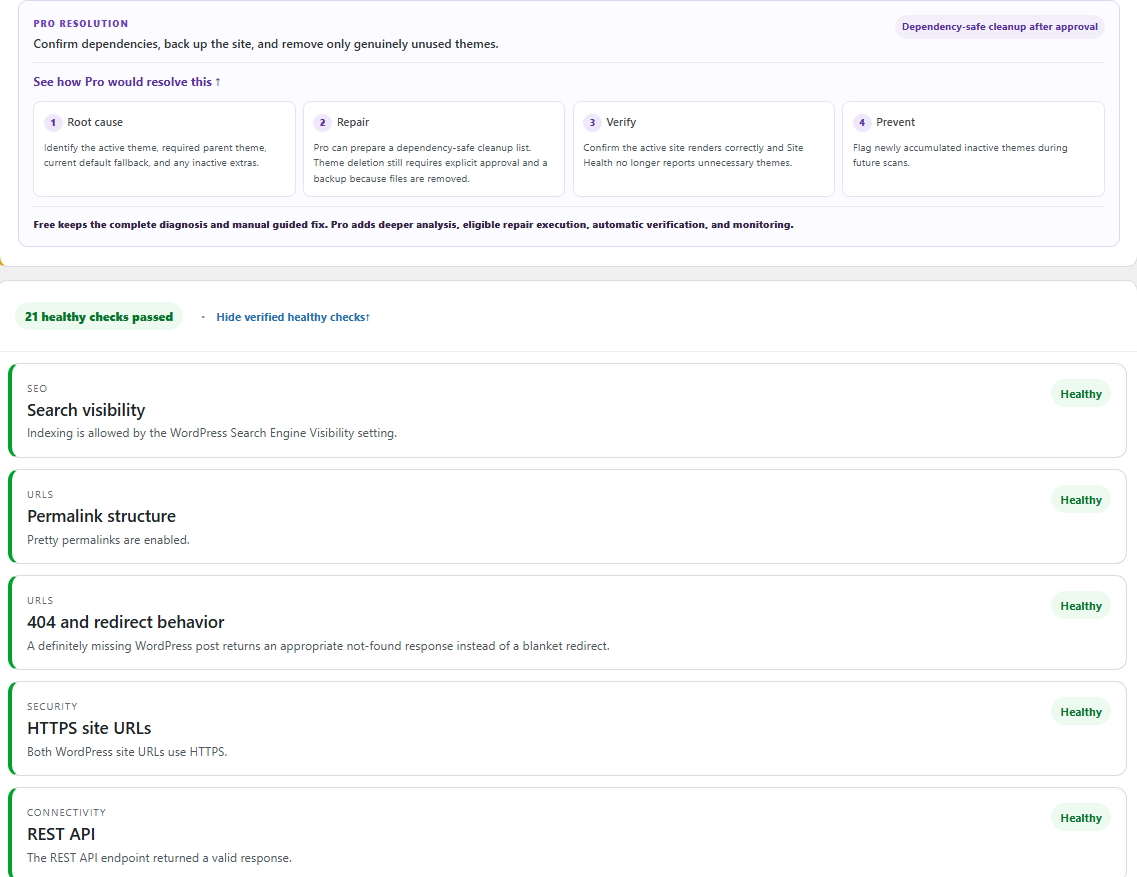Click the SEO category label
Viewport: 1137px width, 877px height.
tap(37, 389)
